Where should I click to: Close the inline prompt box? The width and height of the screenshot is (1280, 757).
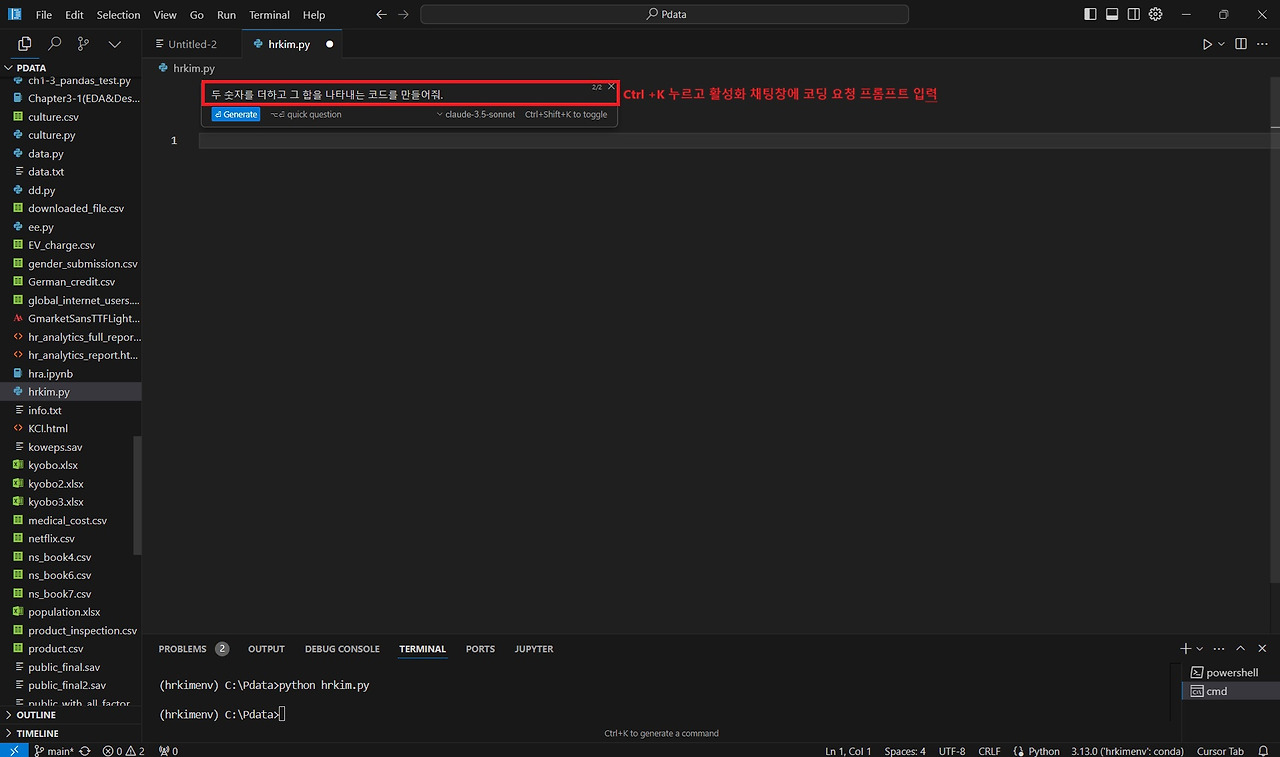click(612, 87)
